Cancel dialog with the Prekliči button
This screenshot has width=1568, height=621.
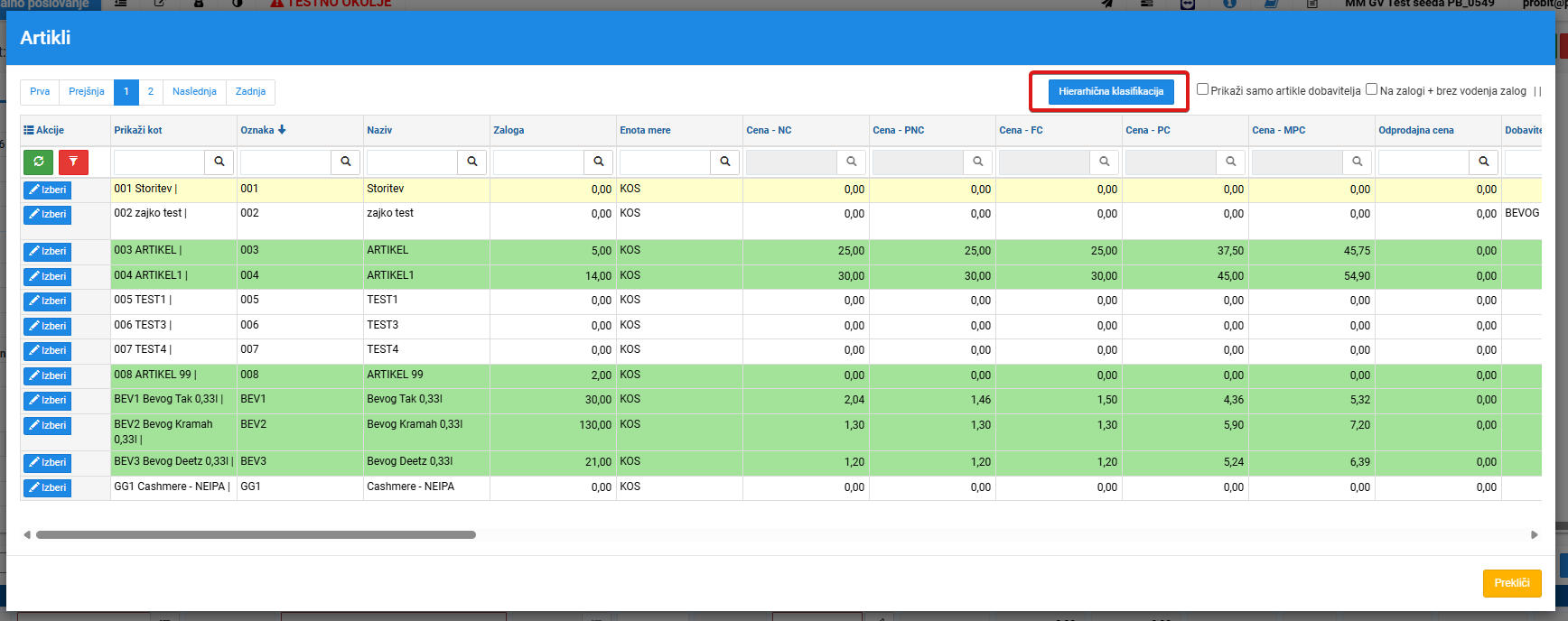tap(1512, 583)
